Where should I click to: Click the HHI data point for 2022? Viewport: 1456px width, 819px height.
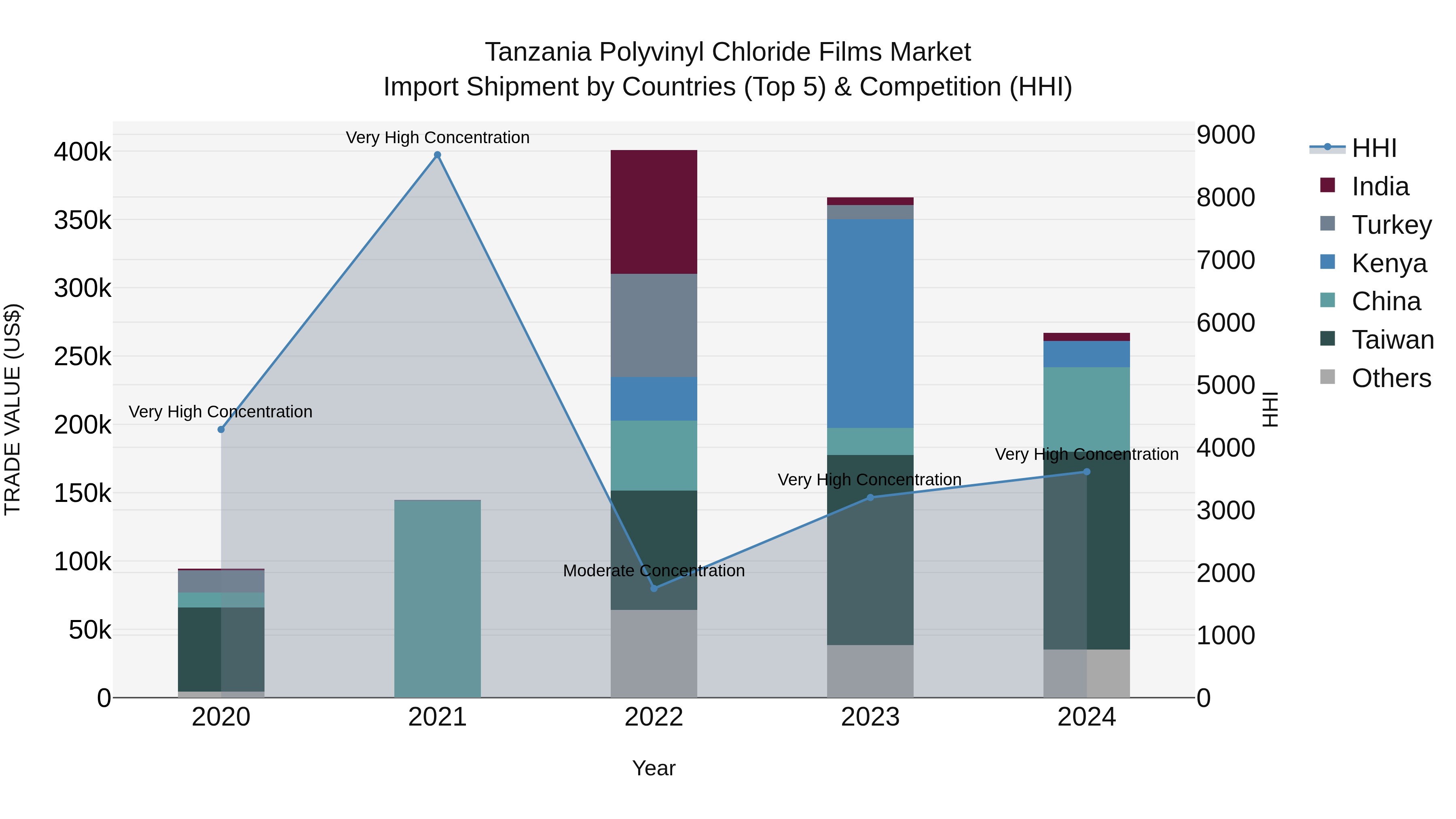[x=654, y=588]
